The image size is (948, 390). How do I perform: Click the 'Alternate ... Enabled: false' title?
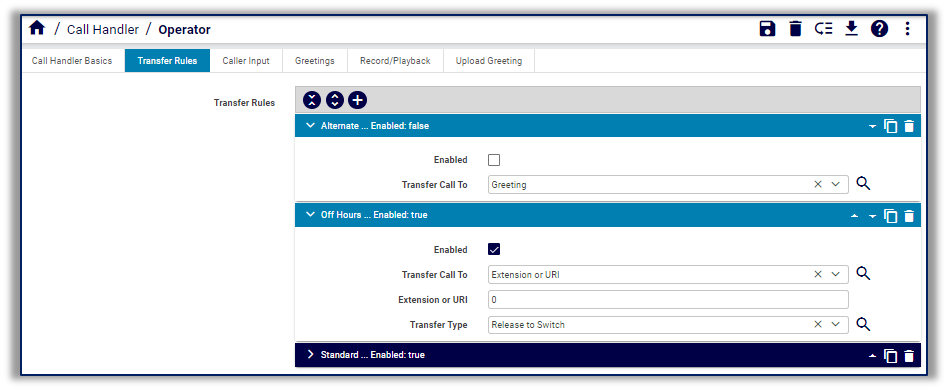375,126
